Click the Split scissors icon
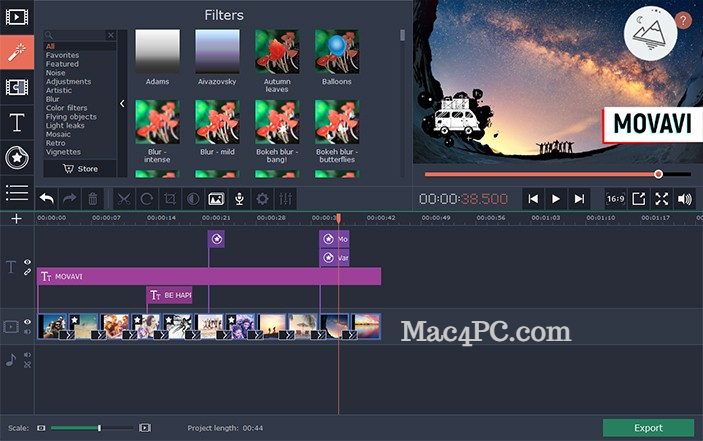Viewport: 703px width, 441px height. (124, 199)
